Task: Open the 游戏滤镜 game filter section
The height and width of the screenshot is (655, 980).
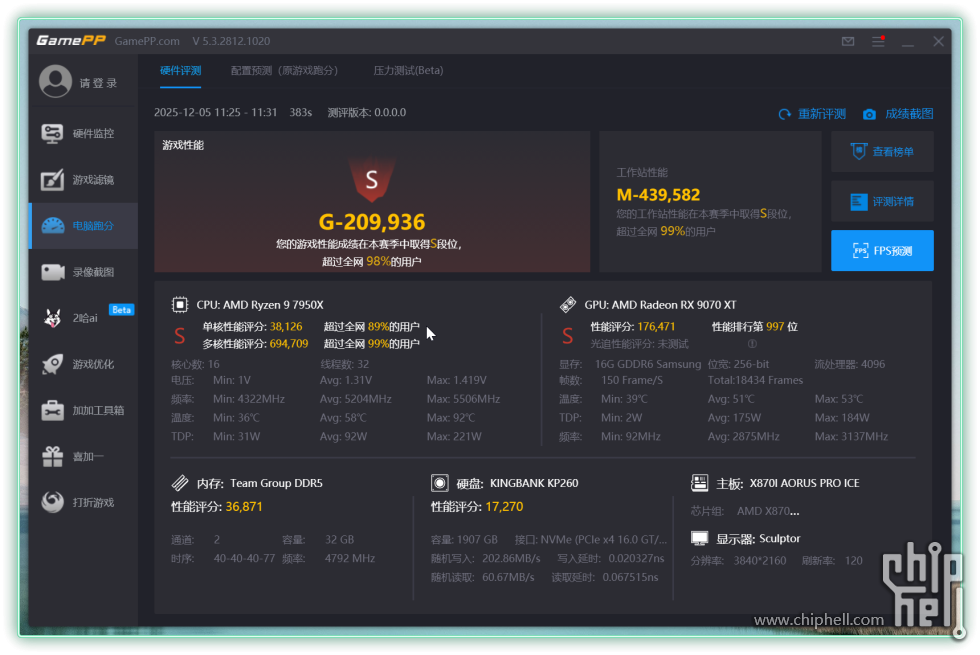Action: tap(84, 180)
